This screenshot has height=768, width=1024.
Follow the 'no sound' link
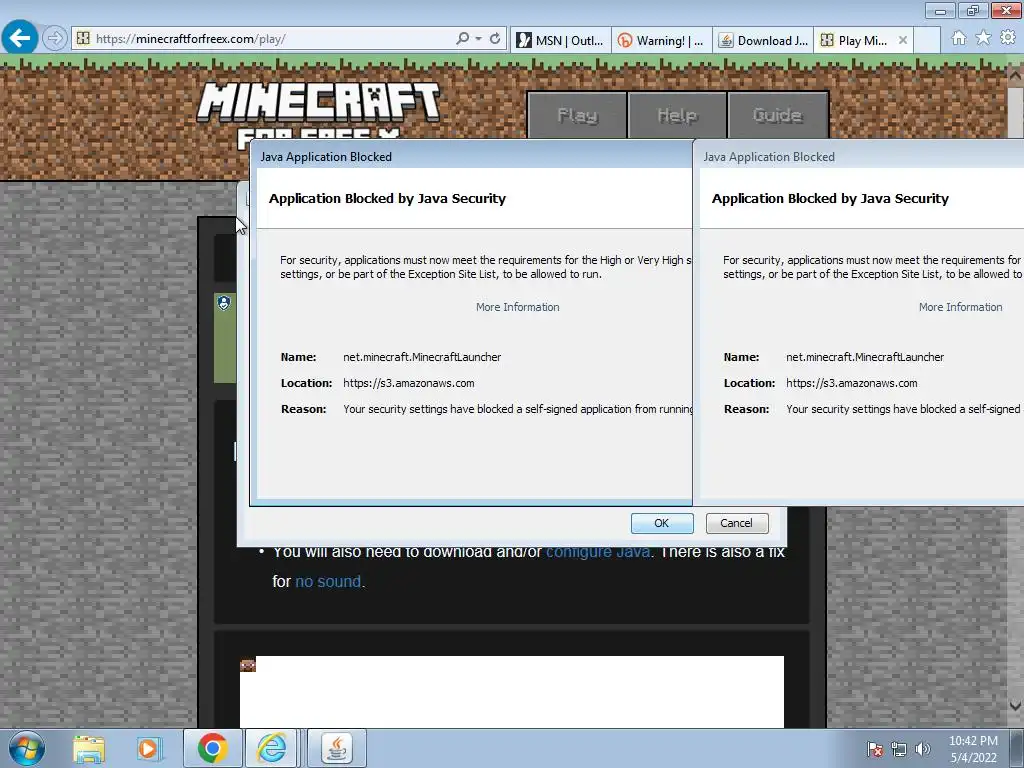click(x=328, y=581)
